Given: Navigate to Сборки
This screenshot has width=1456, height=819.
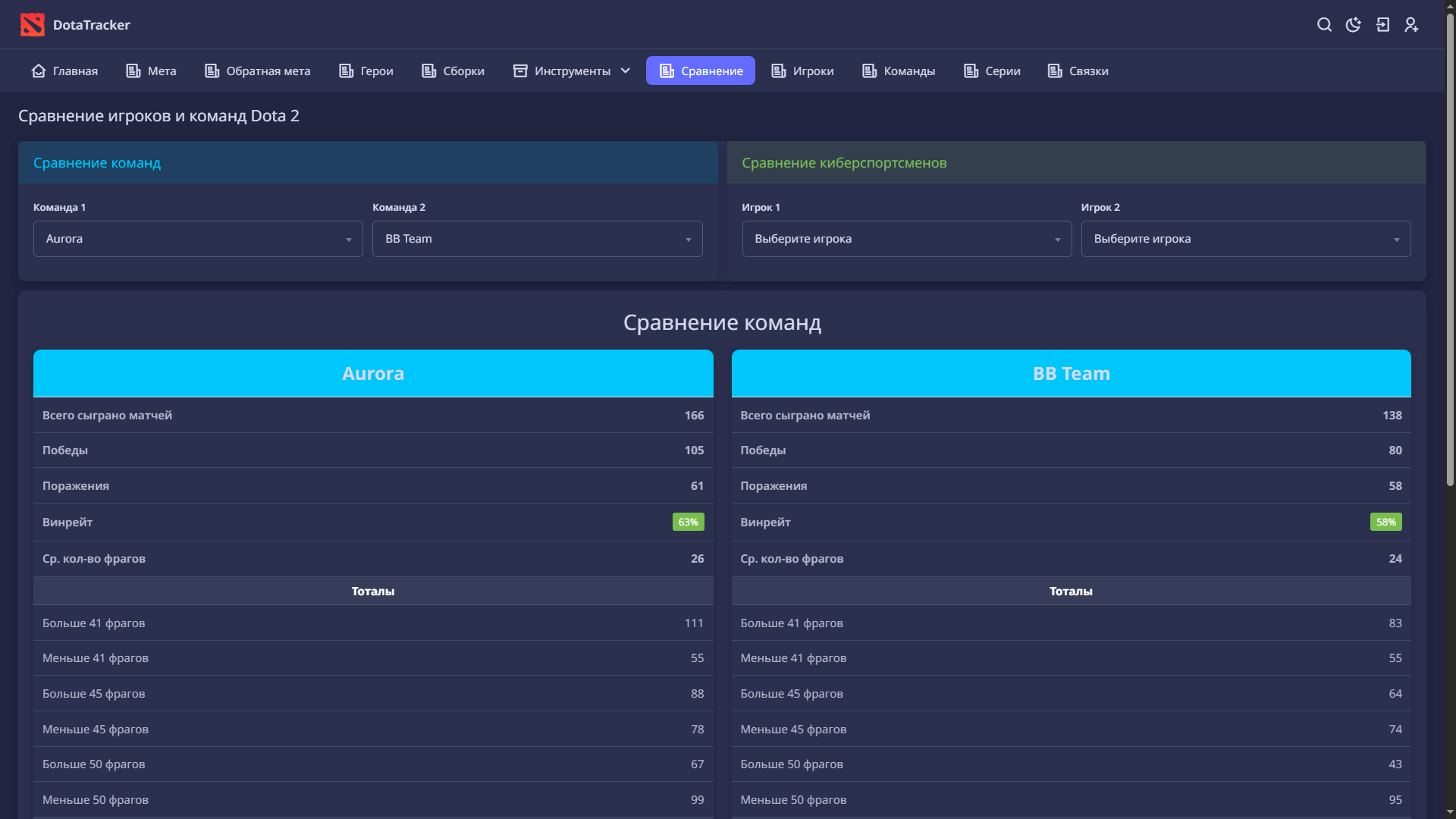Looking at the screenshot, I should tap(453, 71).
